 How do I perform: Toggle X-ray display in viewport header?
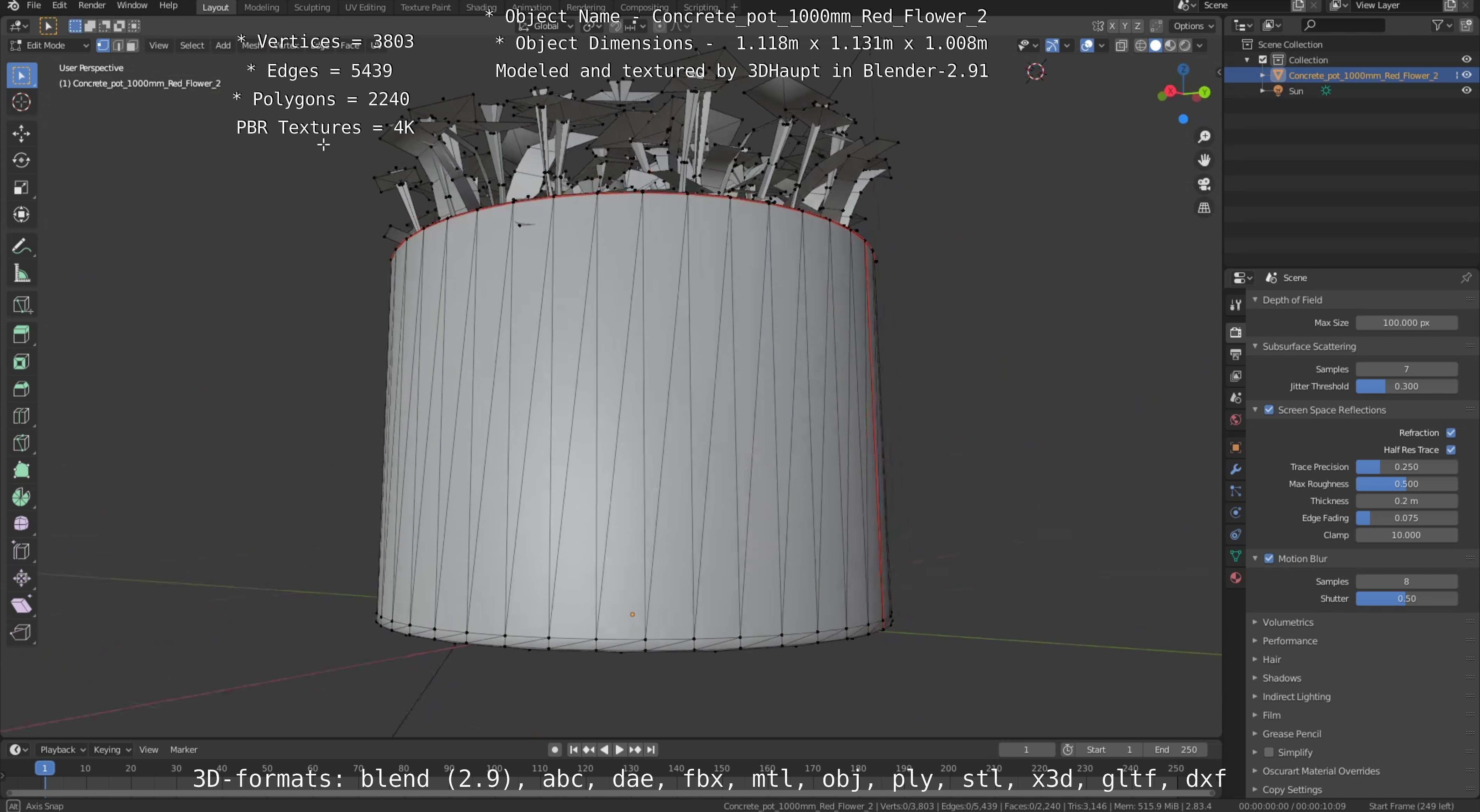point(1121,45)
